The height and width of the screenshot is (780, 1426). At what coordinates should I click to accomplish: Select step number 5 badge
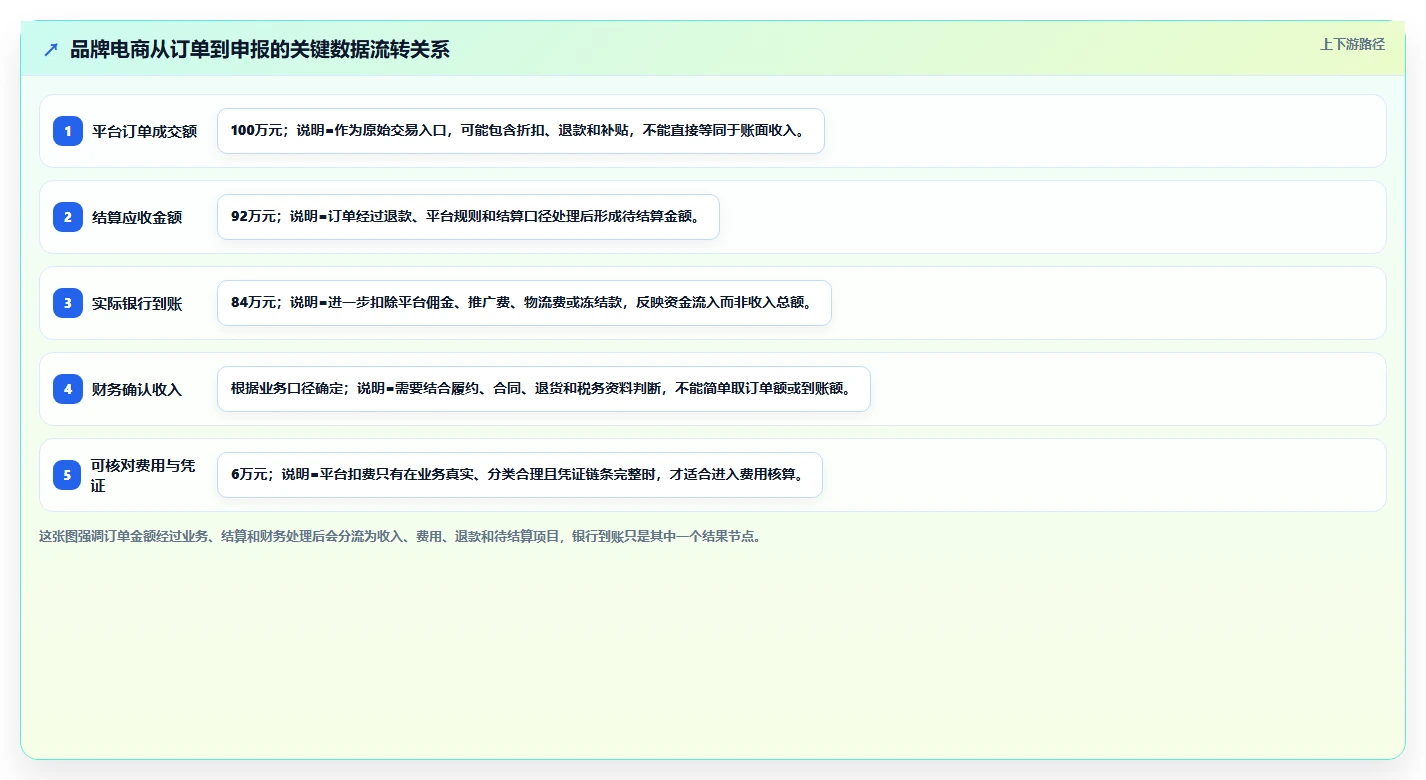[x=68, y=475]
